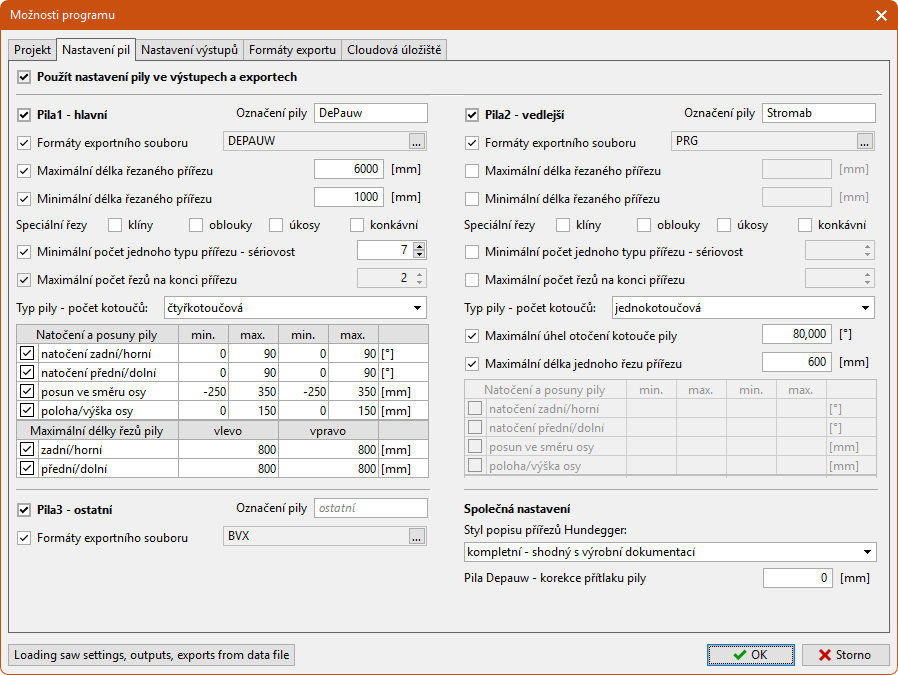Screen dimensions: 898x675
Task: Click browse button next to BVX format
Action: 417,537
